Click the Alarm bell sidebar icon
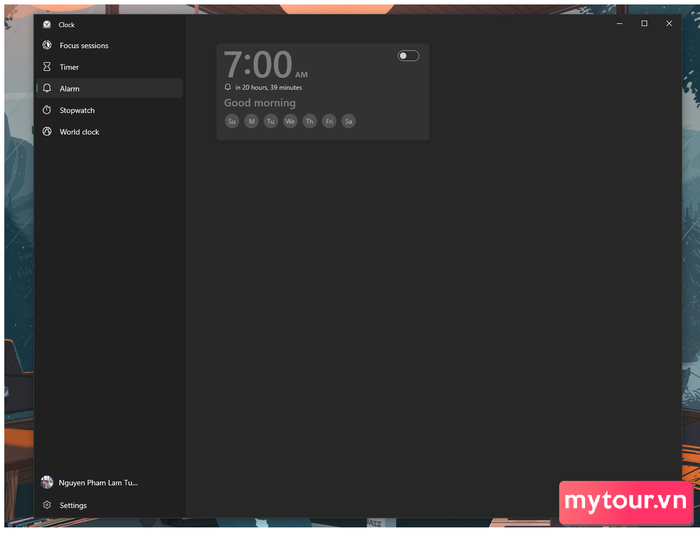This screenshot has width=700, height=534. click(x=47, y=88)
